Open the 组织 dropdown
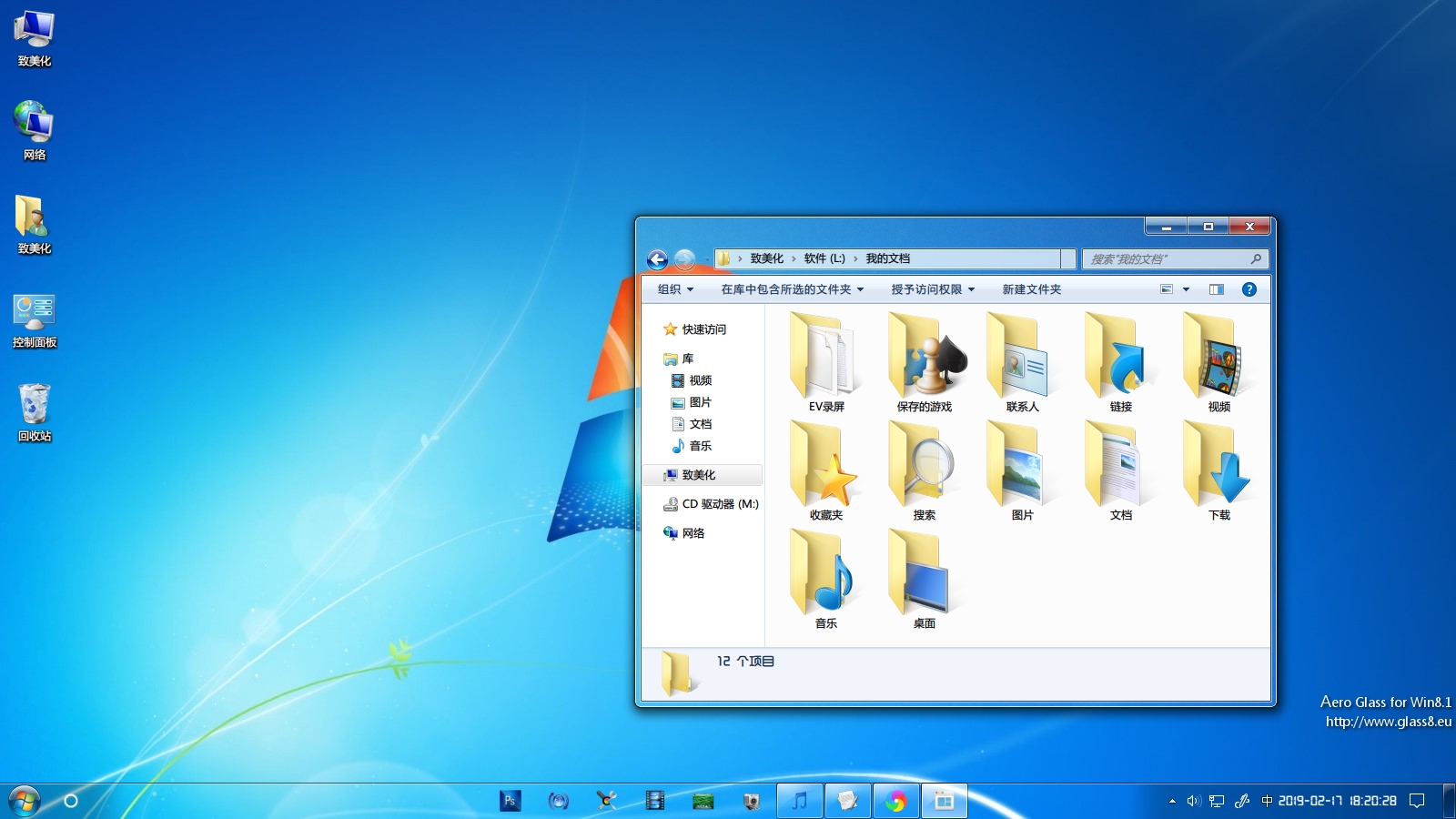Screen dimensions: 1456x819 (x=673, y=288)
